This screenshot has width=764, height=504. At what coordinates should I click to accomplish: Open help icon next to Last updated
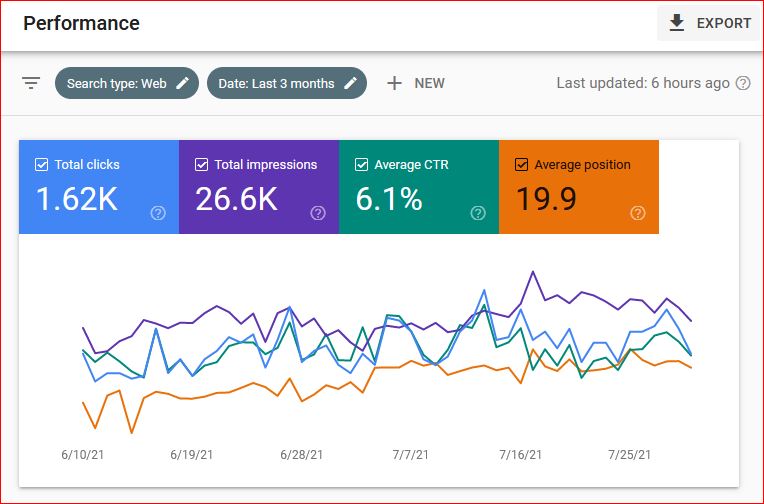(x=743, y=83)
